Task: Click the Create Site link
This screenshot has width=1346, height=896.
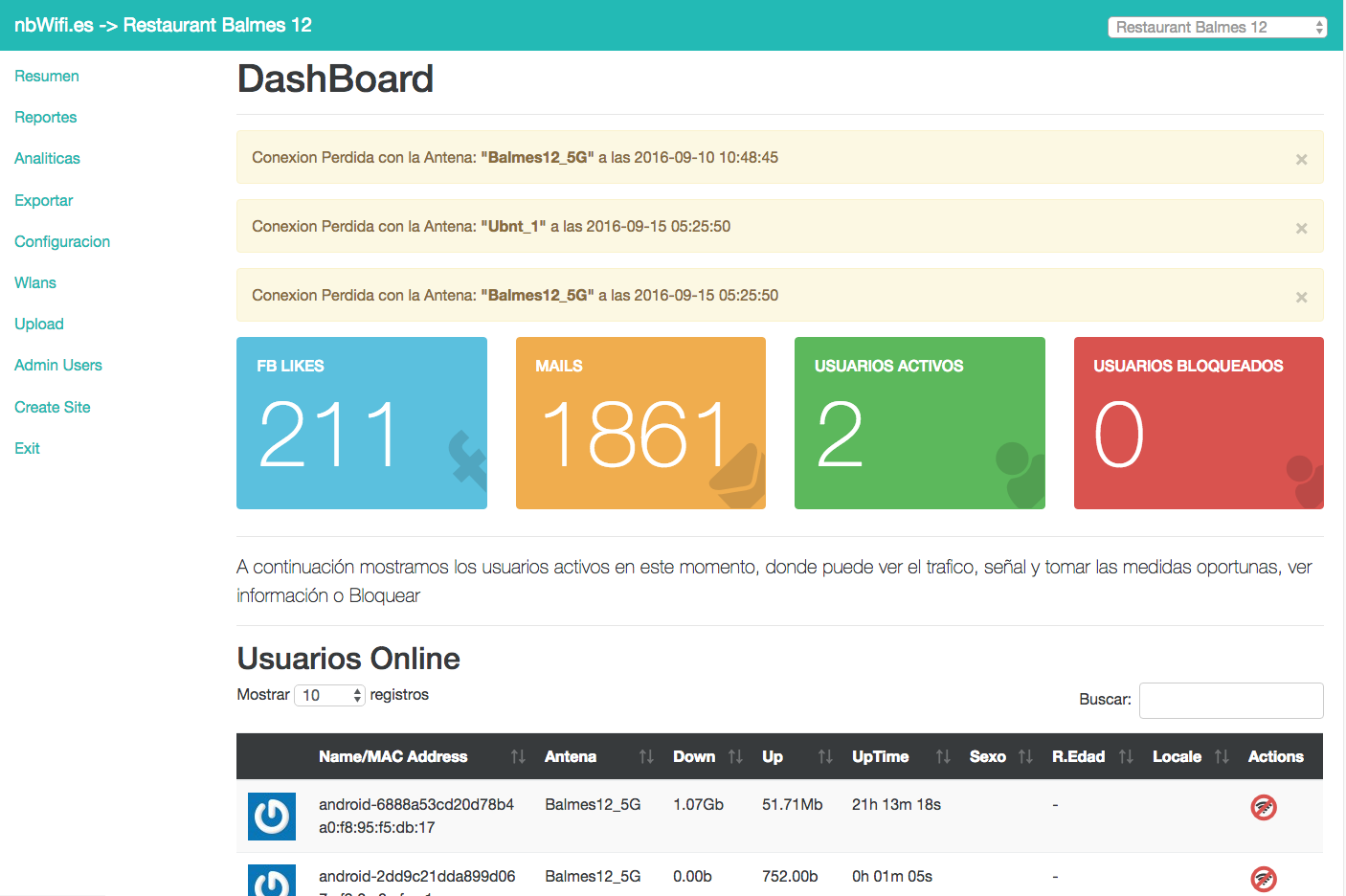Action: [53, 407]
